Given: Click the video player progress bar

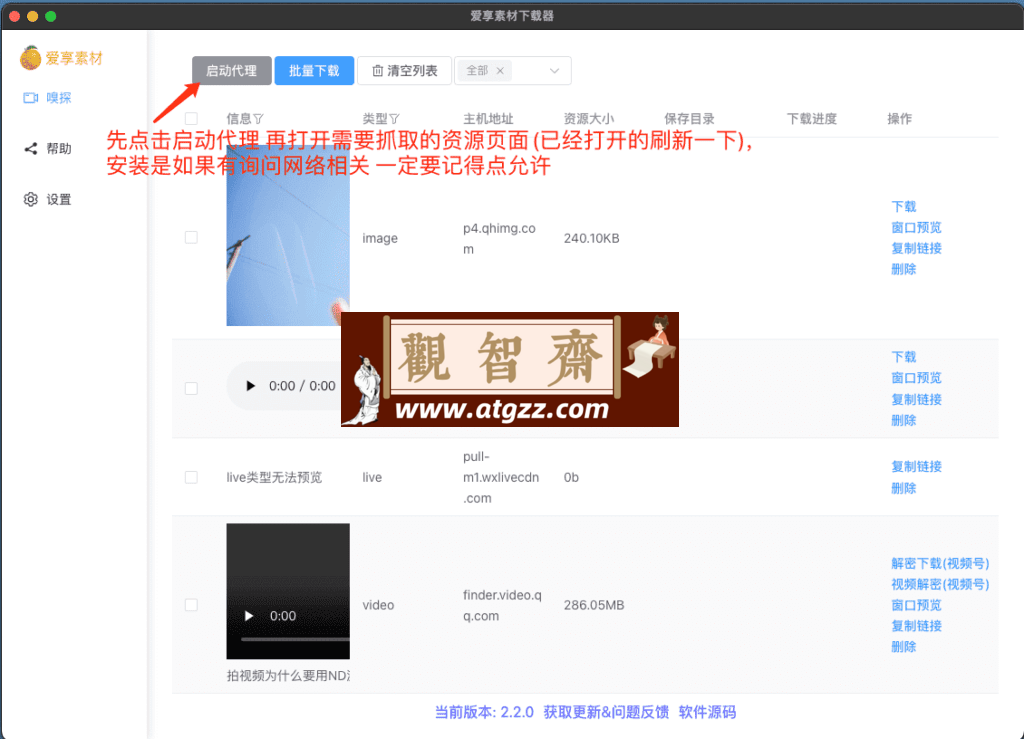Looking at the screenshot, I should pyautogui.click(x=295, y=639).
